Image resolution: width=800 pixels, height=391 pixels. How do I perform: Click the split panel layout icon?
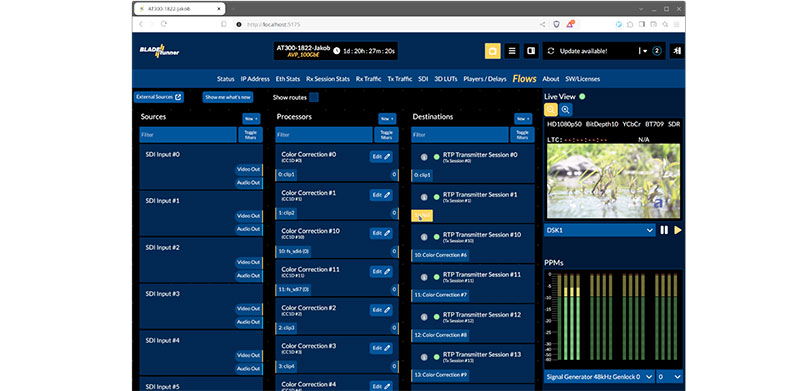[531, 51]
